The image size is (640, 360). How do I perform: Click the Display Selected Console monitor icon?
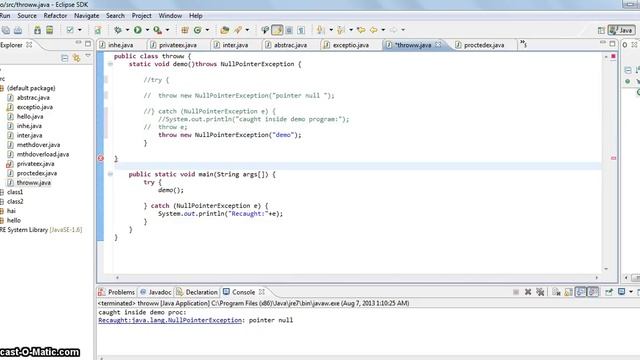click(621, 292)
